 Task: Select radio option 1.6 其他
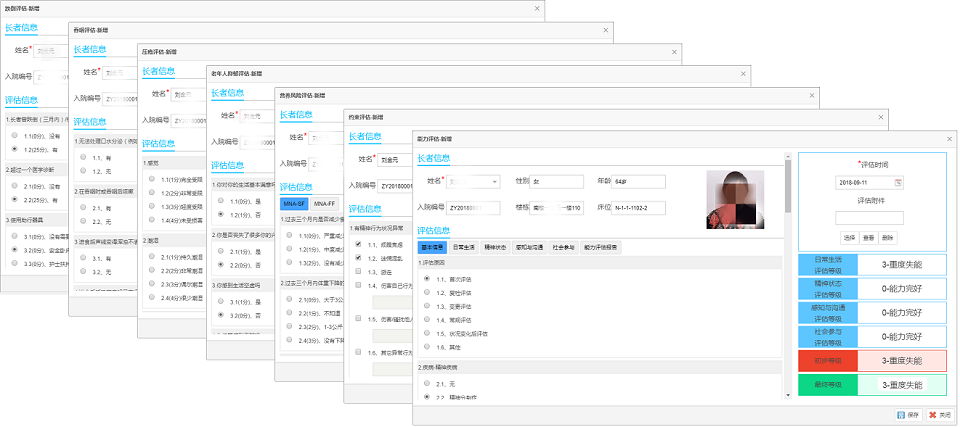(x=428, y=345)
